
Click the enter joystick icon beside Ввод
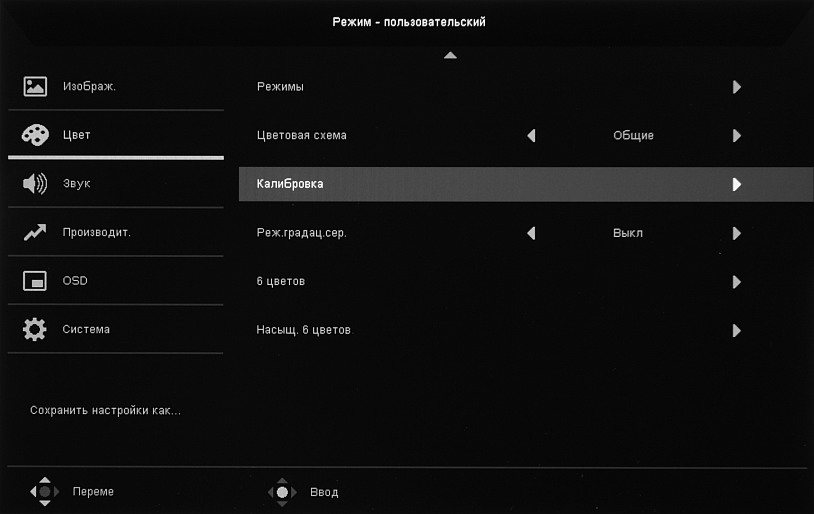point(283,491)
